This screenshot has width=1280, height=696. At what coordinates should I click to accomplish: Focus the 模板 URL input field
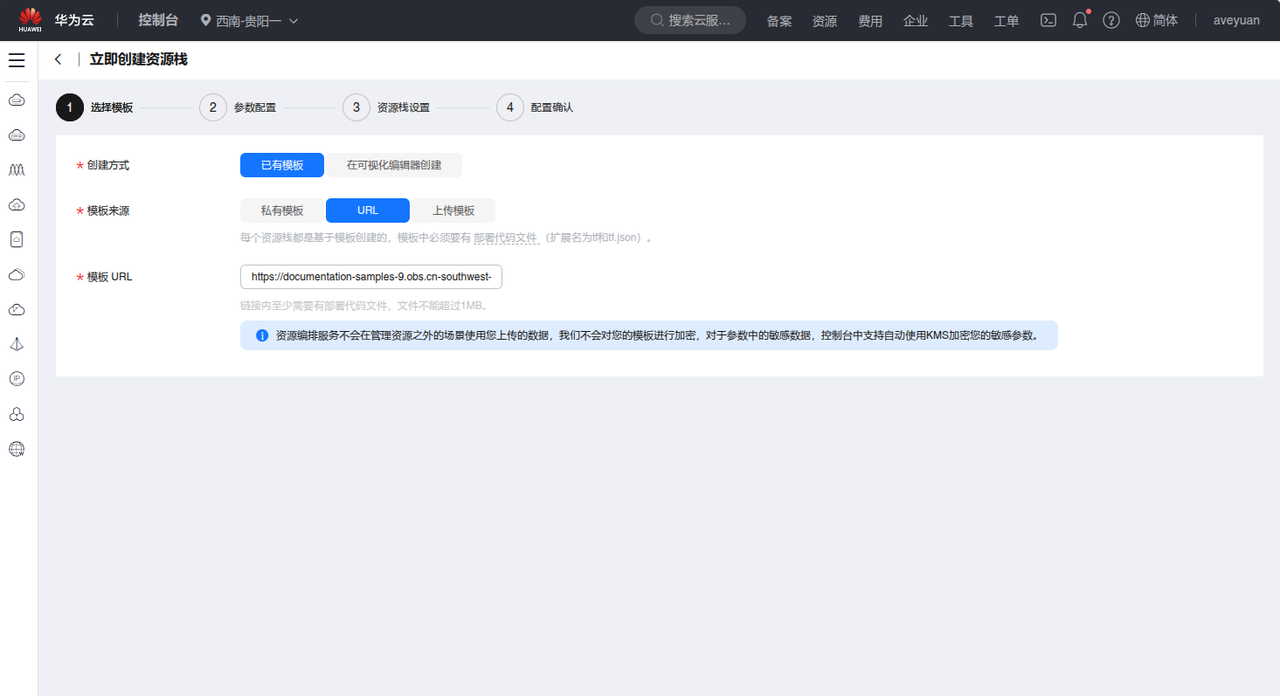[x=371, y=277]
